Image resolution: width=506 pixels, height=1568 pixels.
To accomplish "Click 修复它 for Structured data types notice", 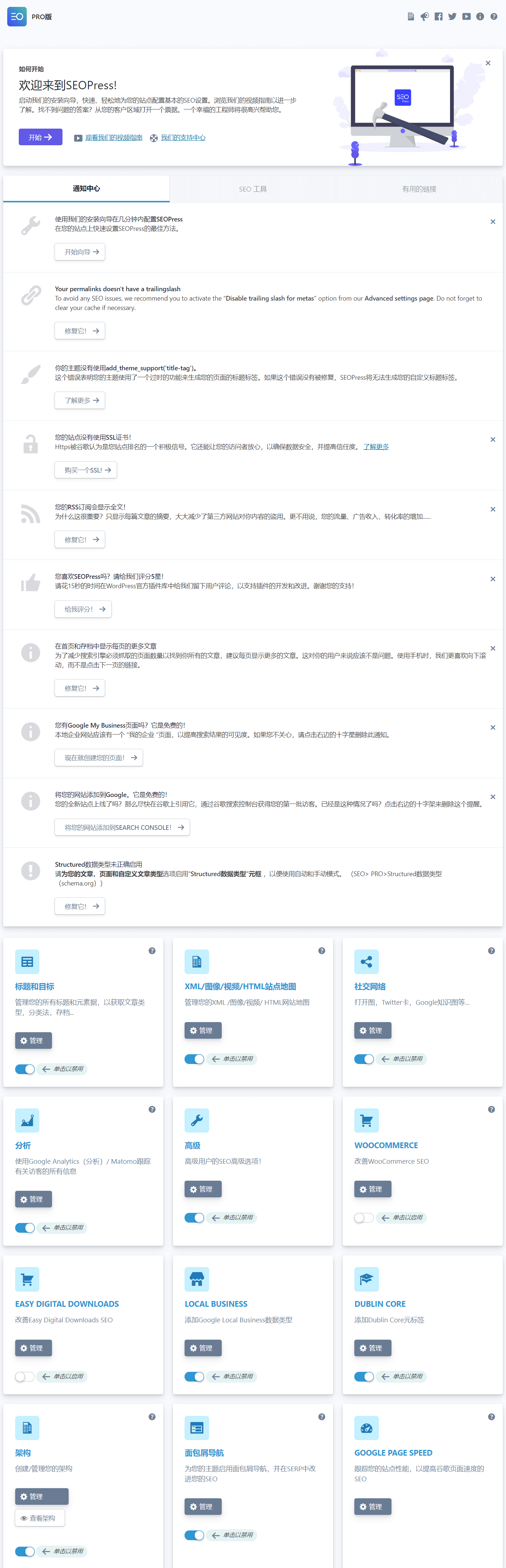I will (x=80, y=906).
